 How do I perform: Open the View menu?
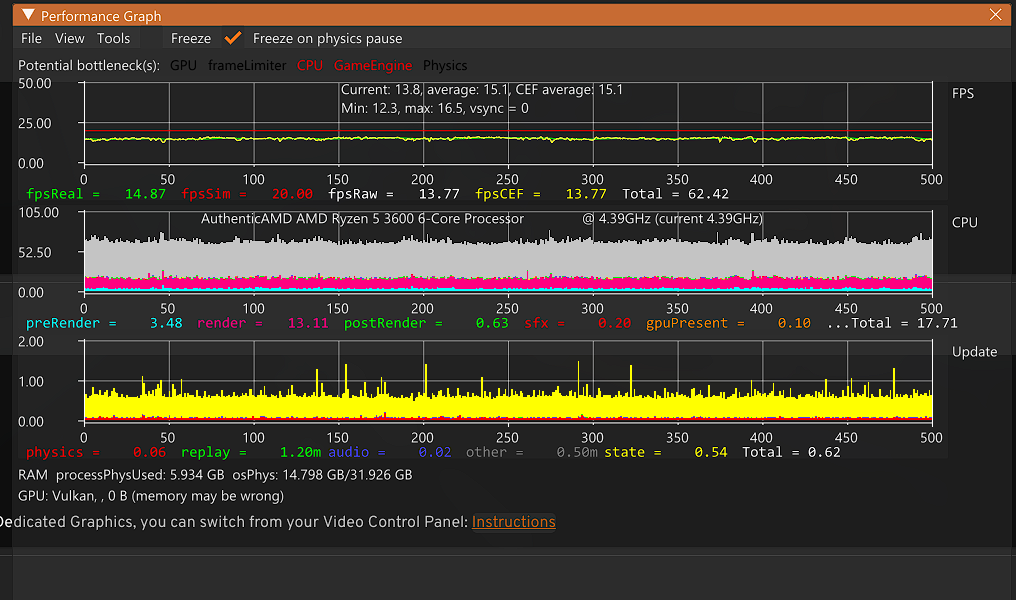click(69, 38)
